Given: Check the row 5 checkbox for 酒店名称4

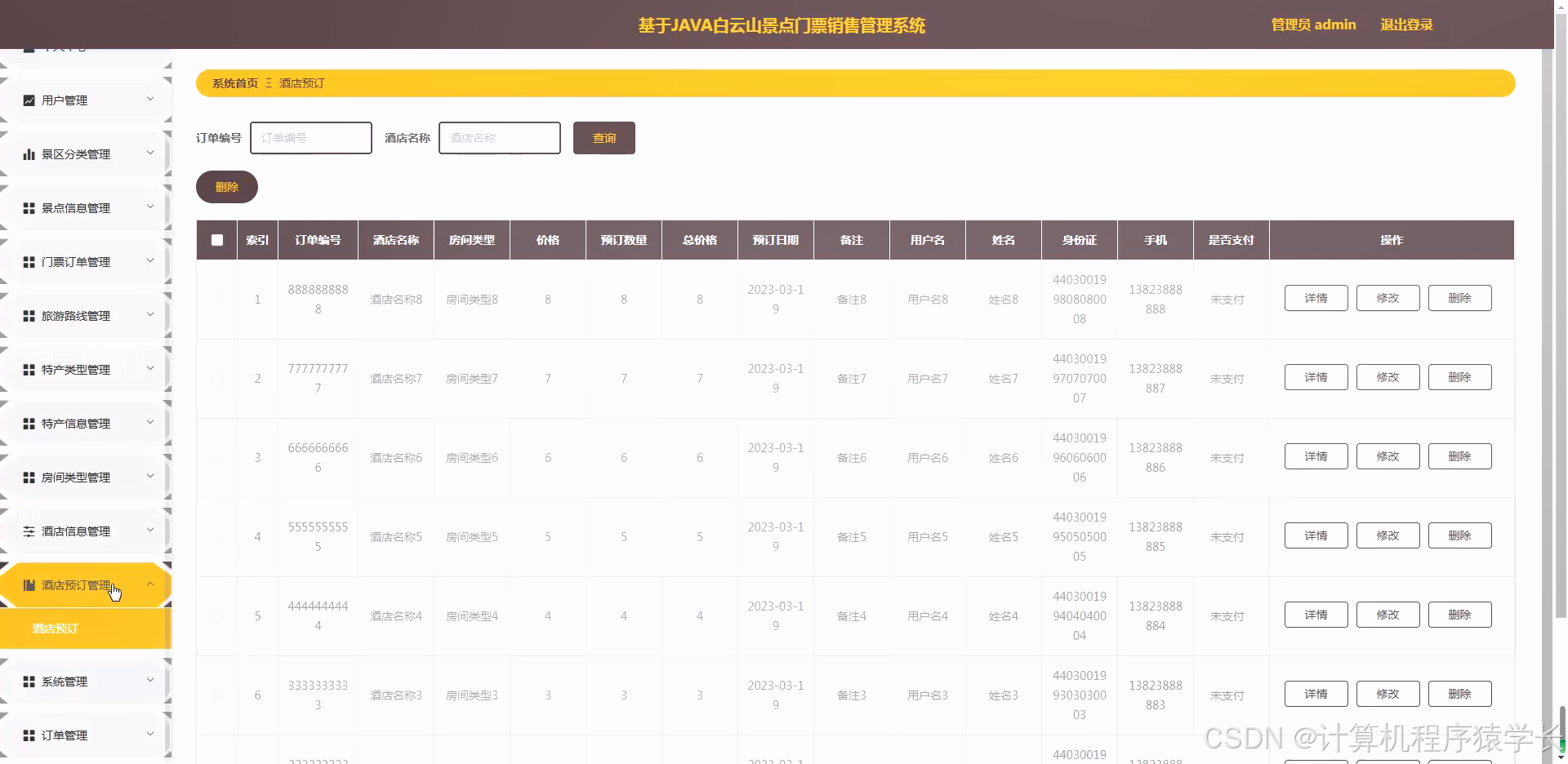Looking at the screenshot, I should pos(217,616).
